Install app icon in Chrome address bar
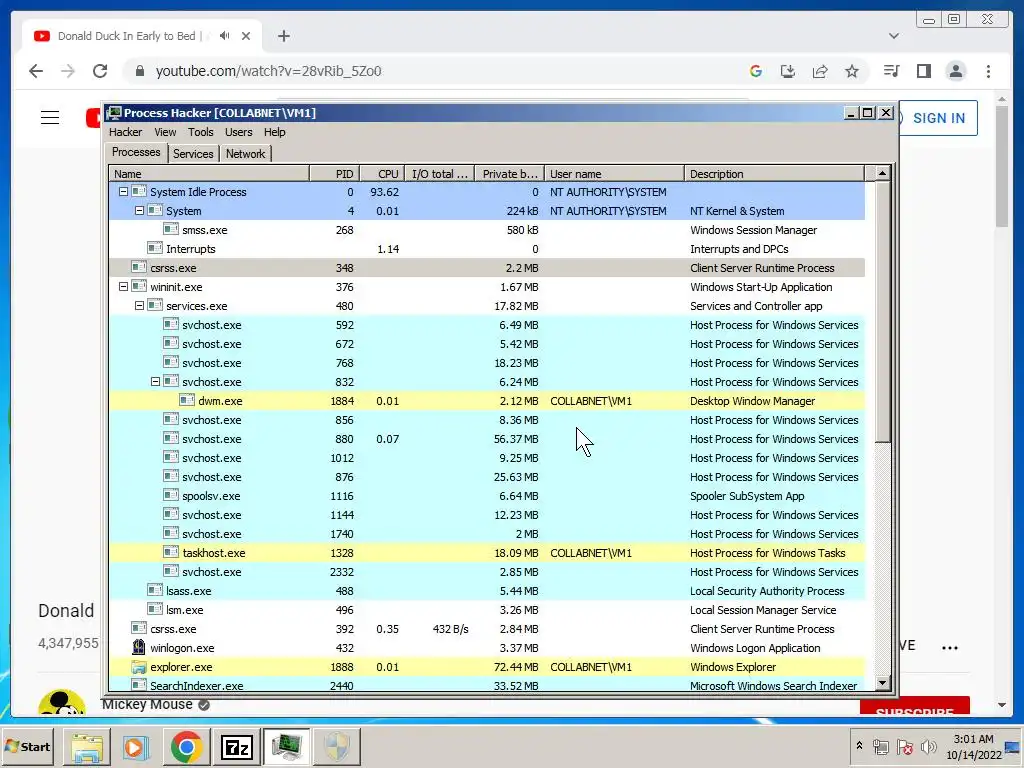The image size is (1024, 768). coord(788,71)
